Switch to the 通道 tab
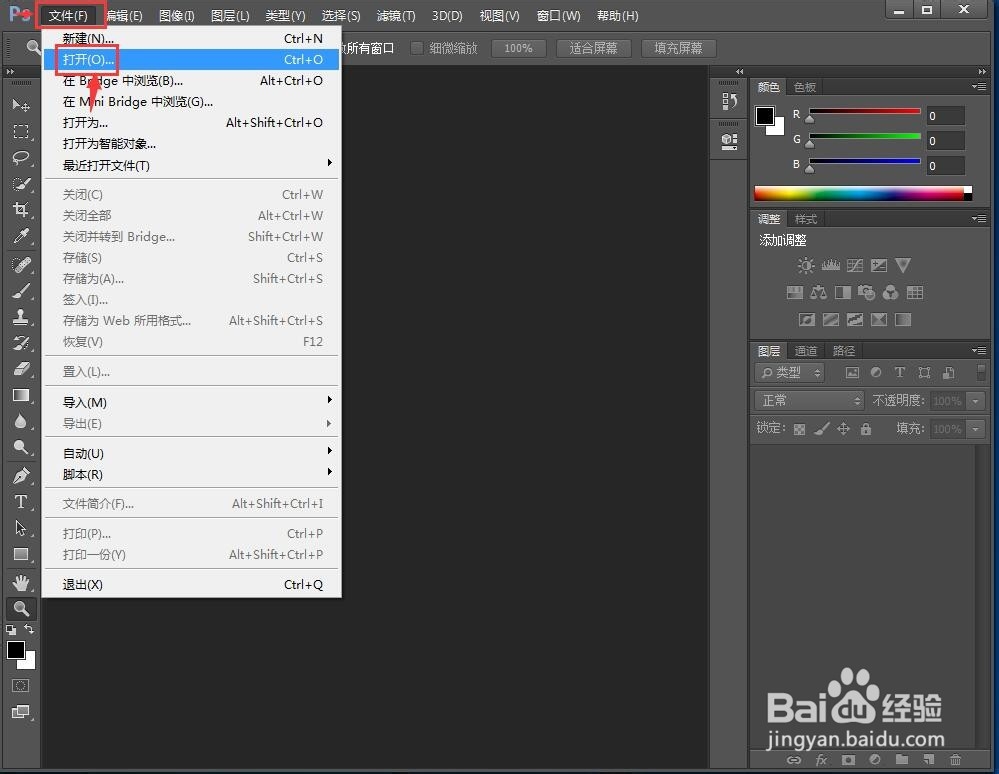The width and height of the screenshot is (999, 774). pos(805,351)
